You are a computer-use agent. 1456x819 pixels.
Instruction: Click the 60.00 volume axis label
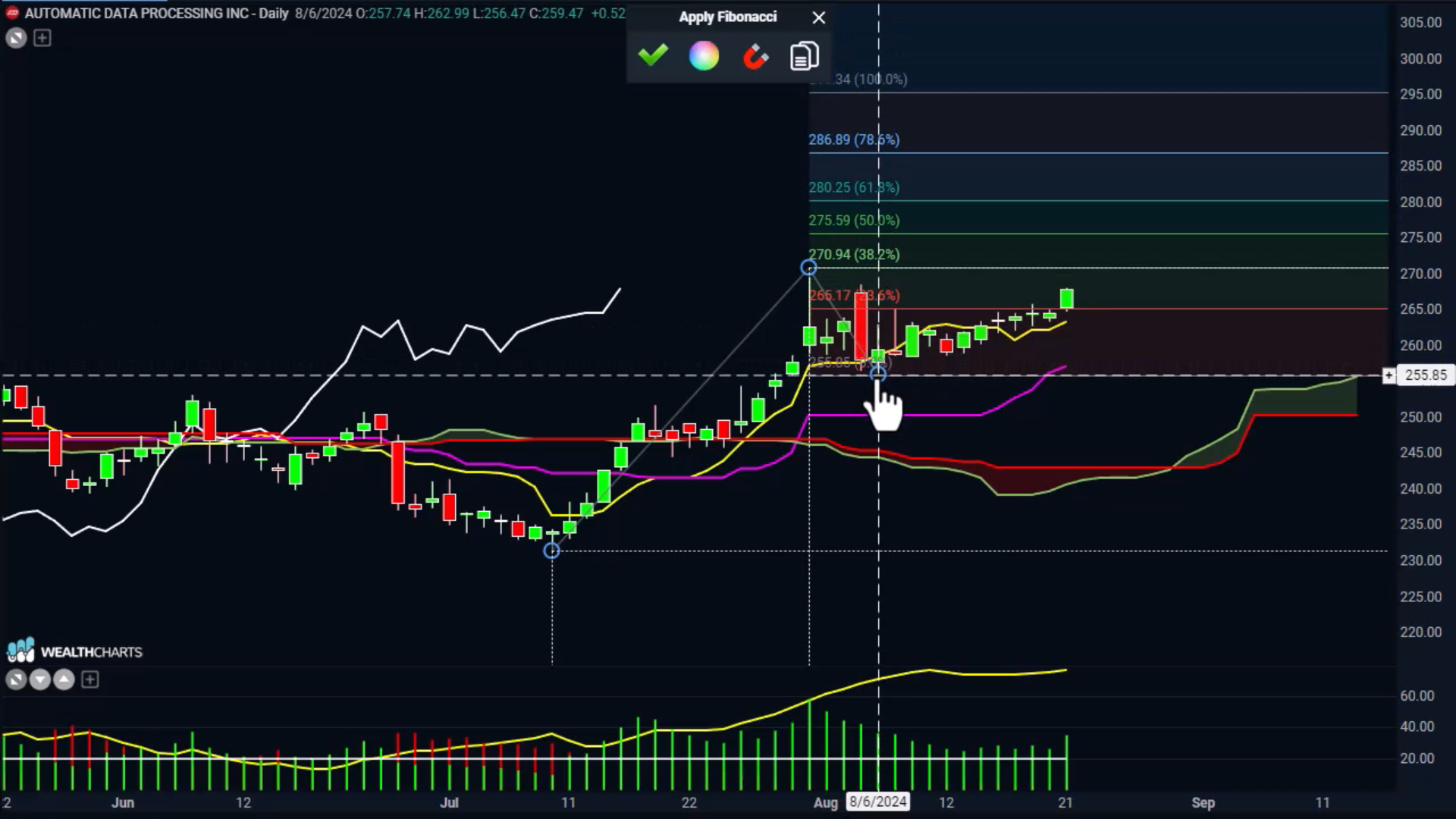point(1417,695)
